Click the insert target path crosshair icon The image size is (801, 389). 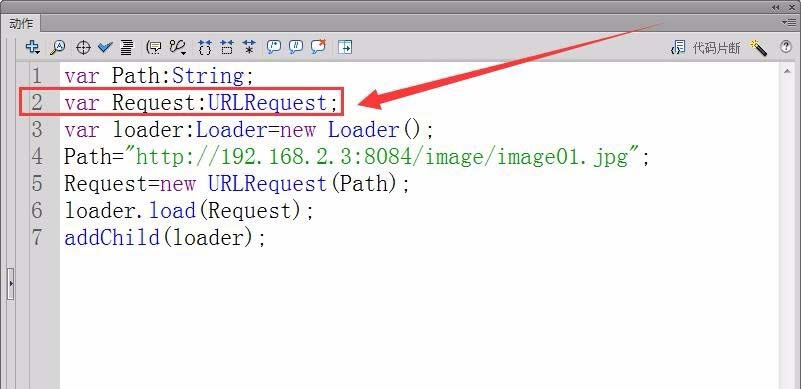(x=83, y=48)
